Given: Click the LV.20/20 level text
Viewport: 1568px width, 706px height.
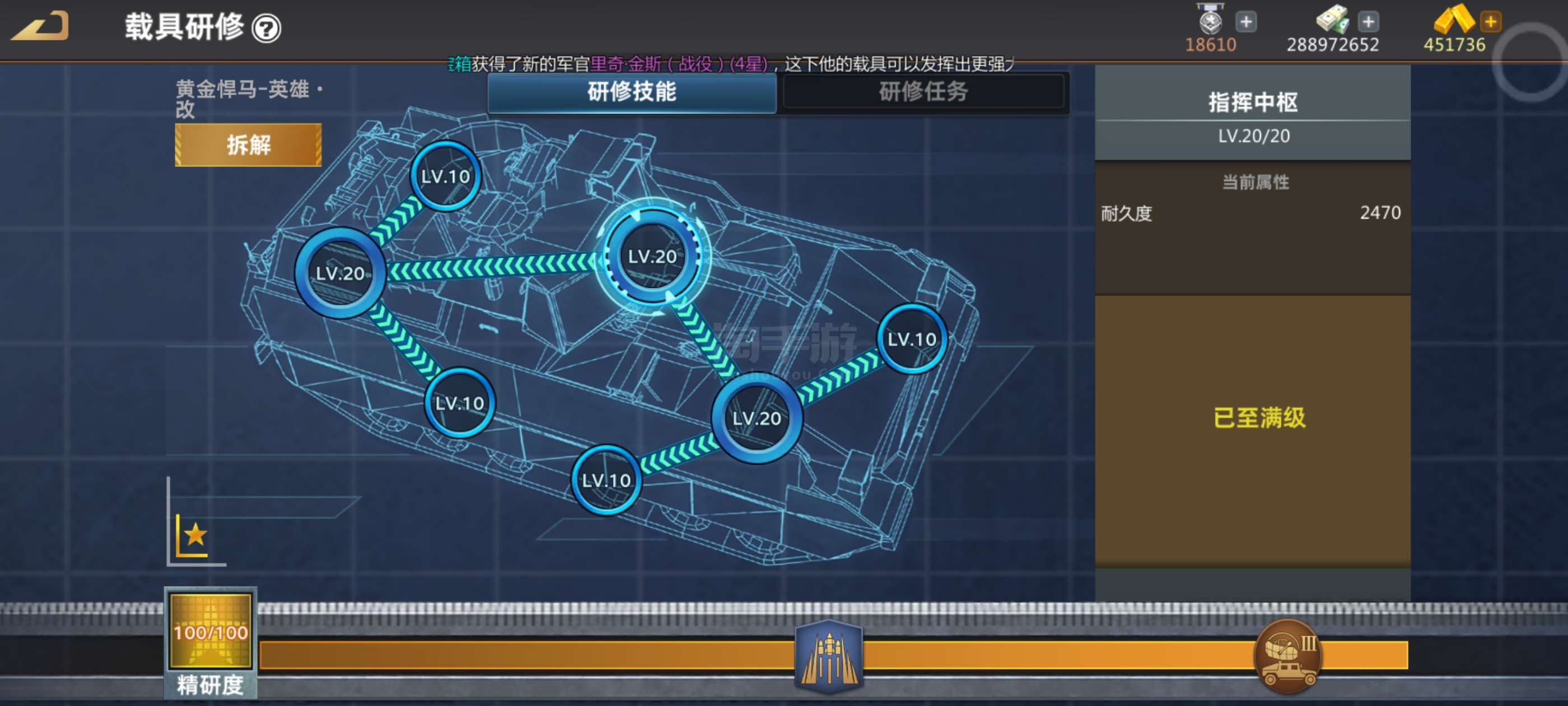Looking at the screenshot, I should pos(1253,136).
